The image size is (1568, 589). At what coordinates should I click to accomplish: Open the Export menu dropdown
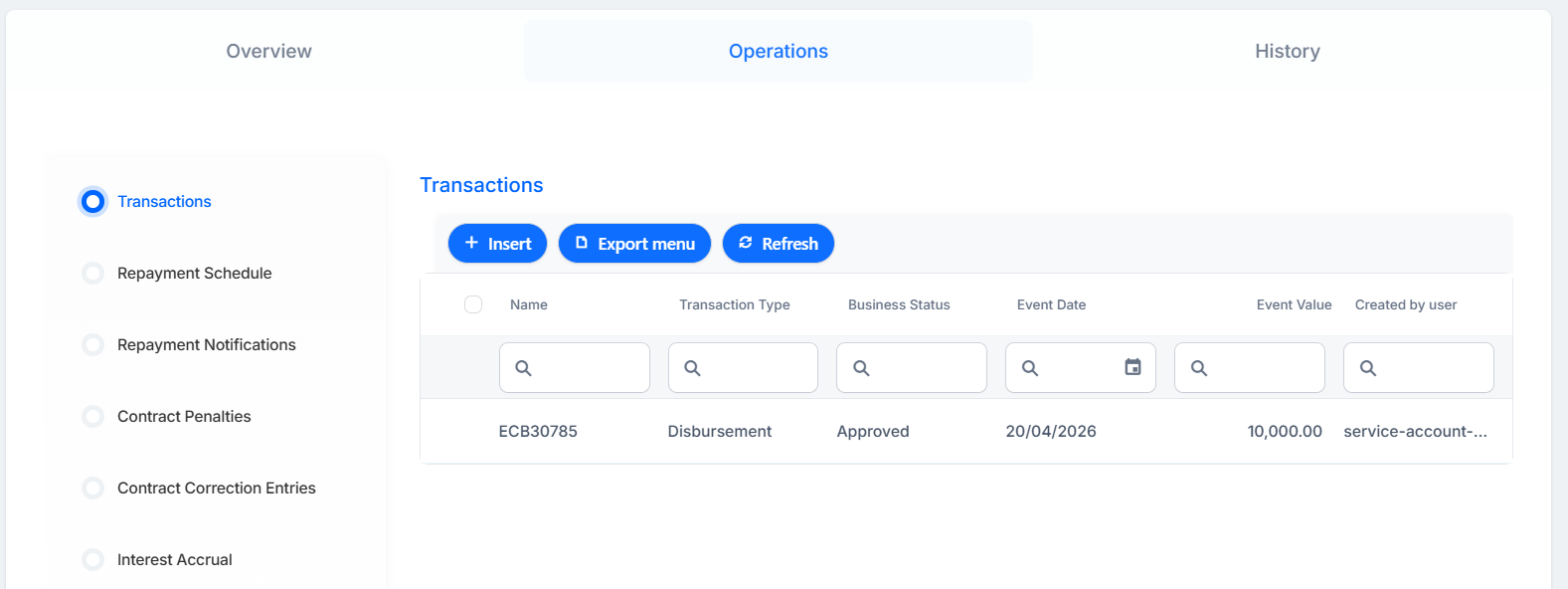point(634,244)
